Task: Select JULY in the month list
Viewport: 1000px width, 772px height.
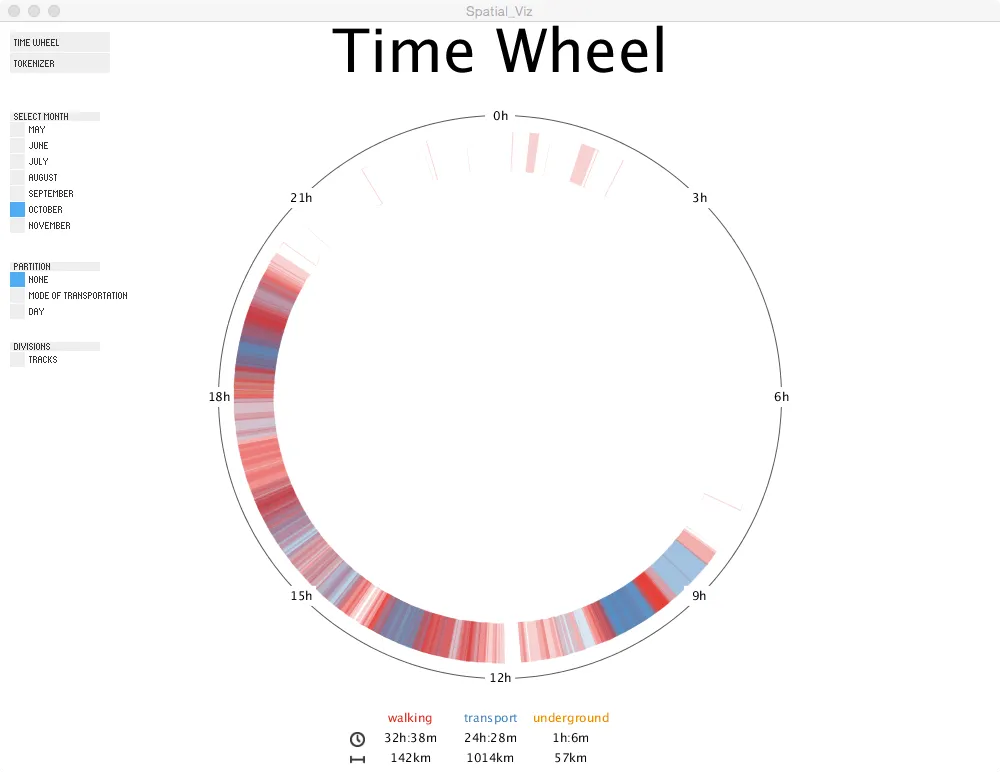Action: tap(16, 161)
